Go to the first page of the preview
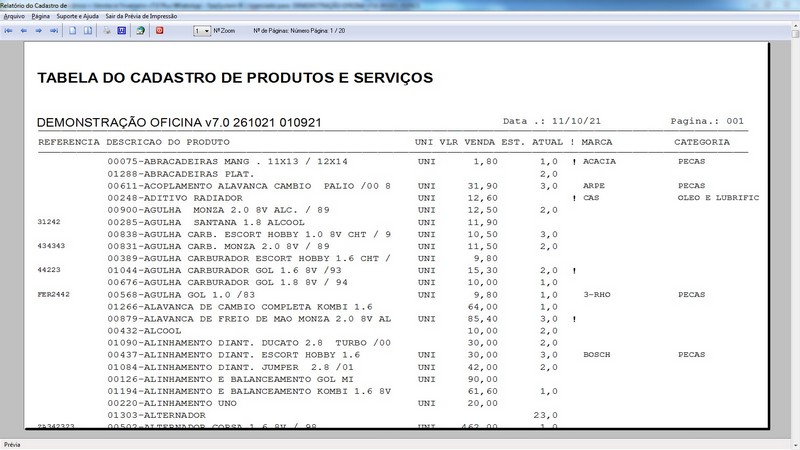Screen dimensions: 800x450 tap(9, 31)
